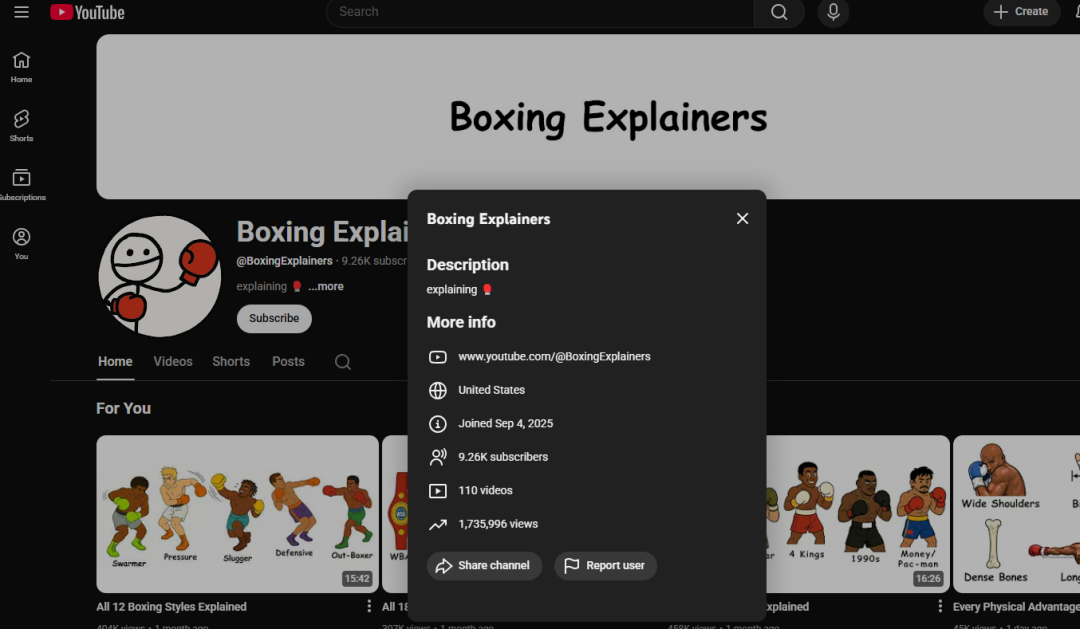Open the You sidebar section
1080x629 pixels.
(x=21, y=243)
